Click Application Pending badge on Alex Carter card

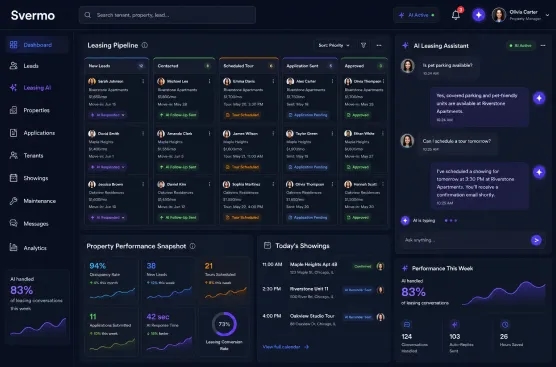(308, 115)
